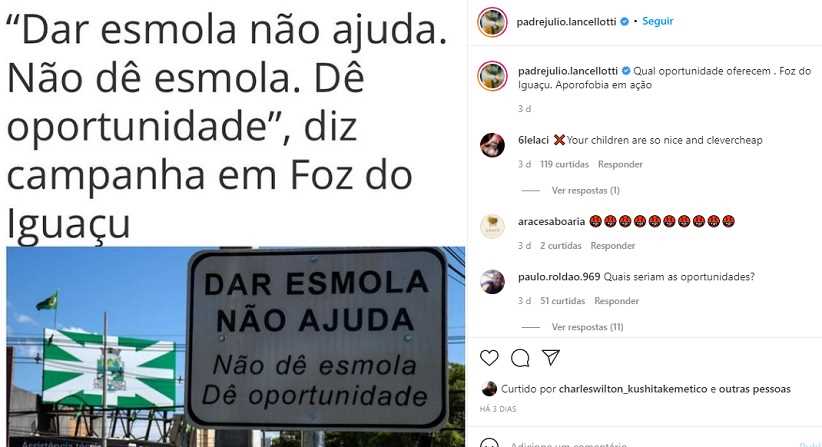Open comments with speech bubble icon
The image size is (822, 447).
click(520, 358)
